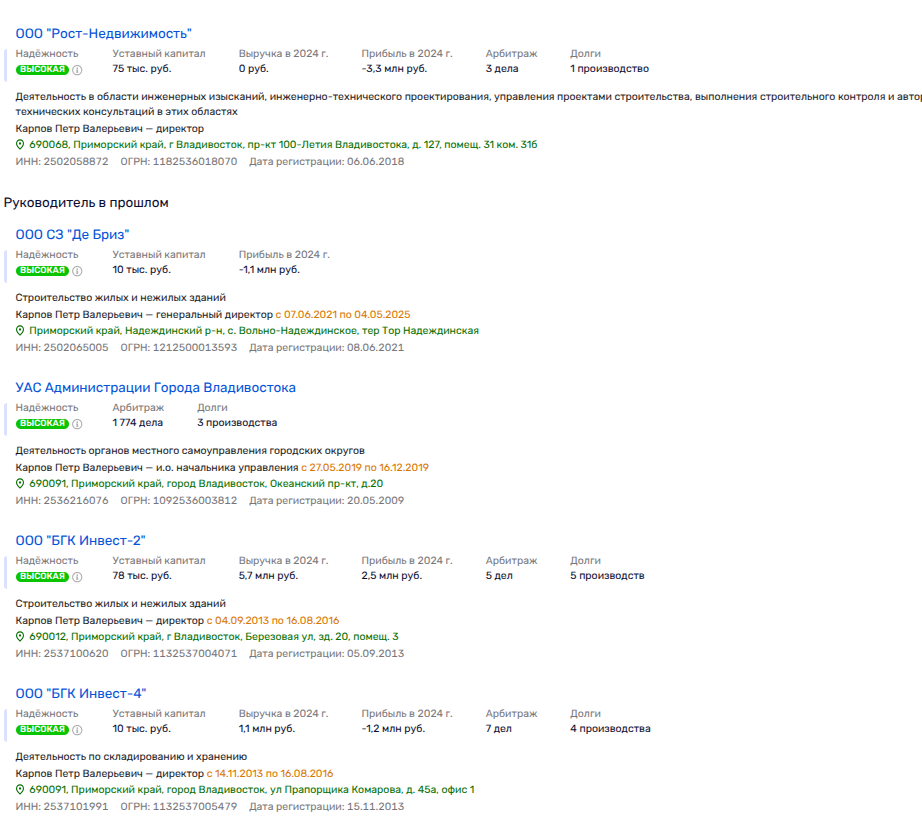Open ООО "БГК Инвест-2" company link

coord(81,541)
